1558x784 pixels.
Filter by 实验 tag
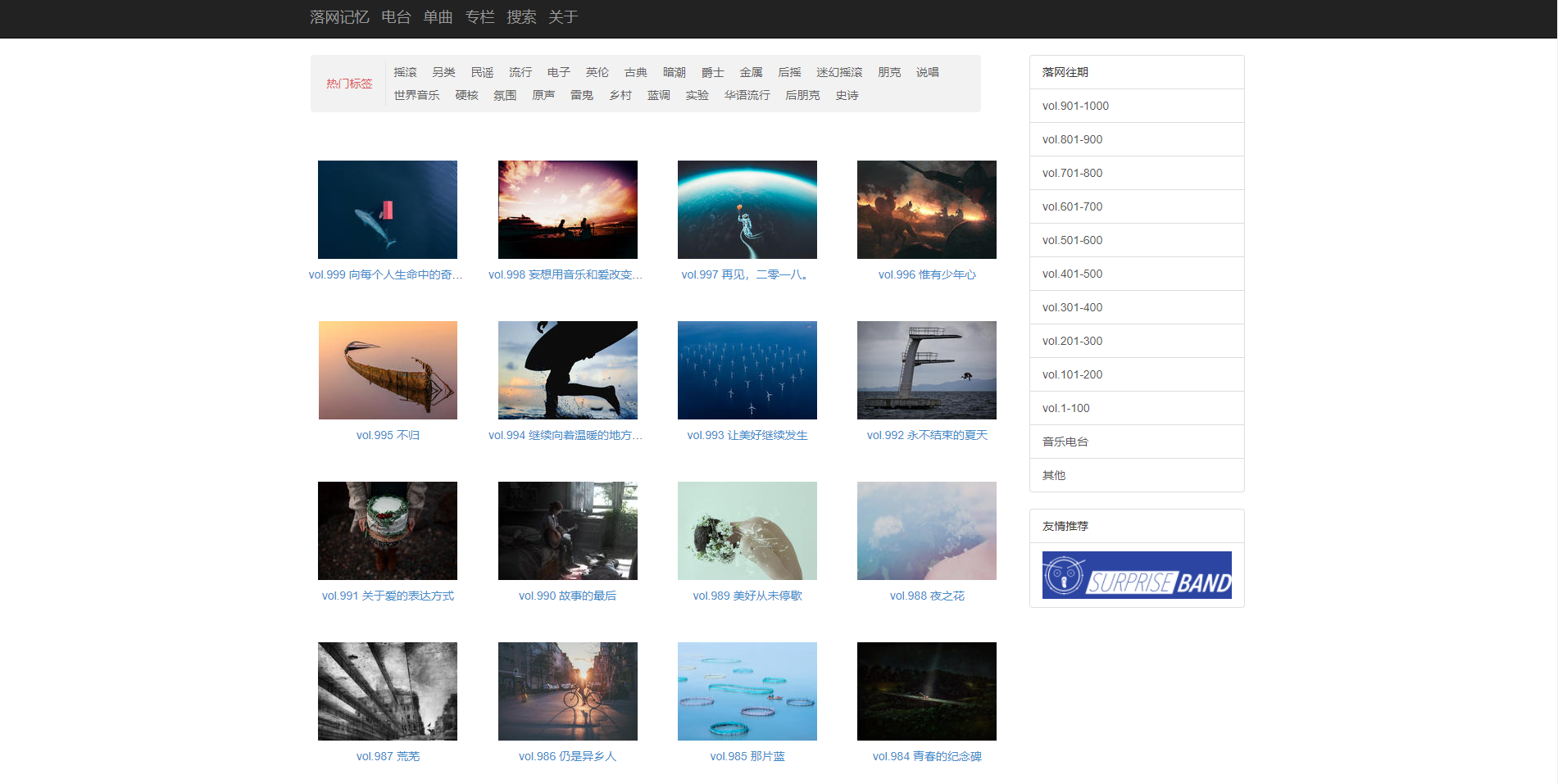click(697, 95)
